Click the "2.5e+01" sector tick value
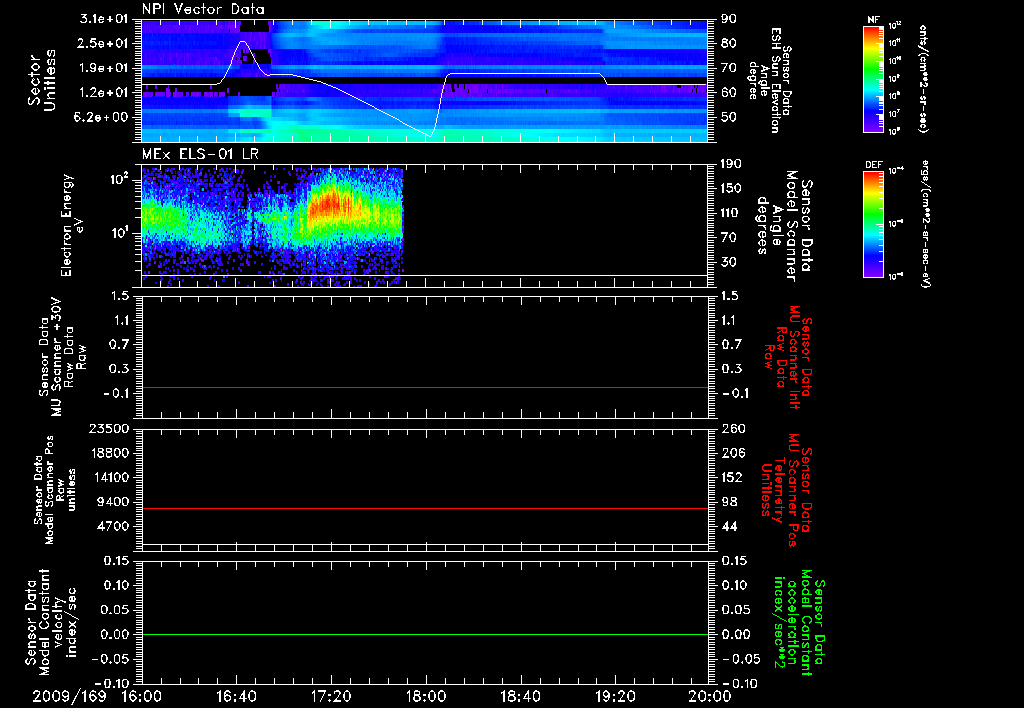Viewport: 1024px width, 708px height. click(103, 43)
